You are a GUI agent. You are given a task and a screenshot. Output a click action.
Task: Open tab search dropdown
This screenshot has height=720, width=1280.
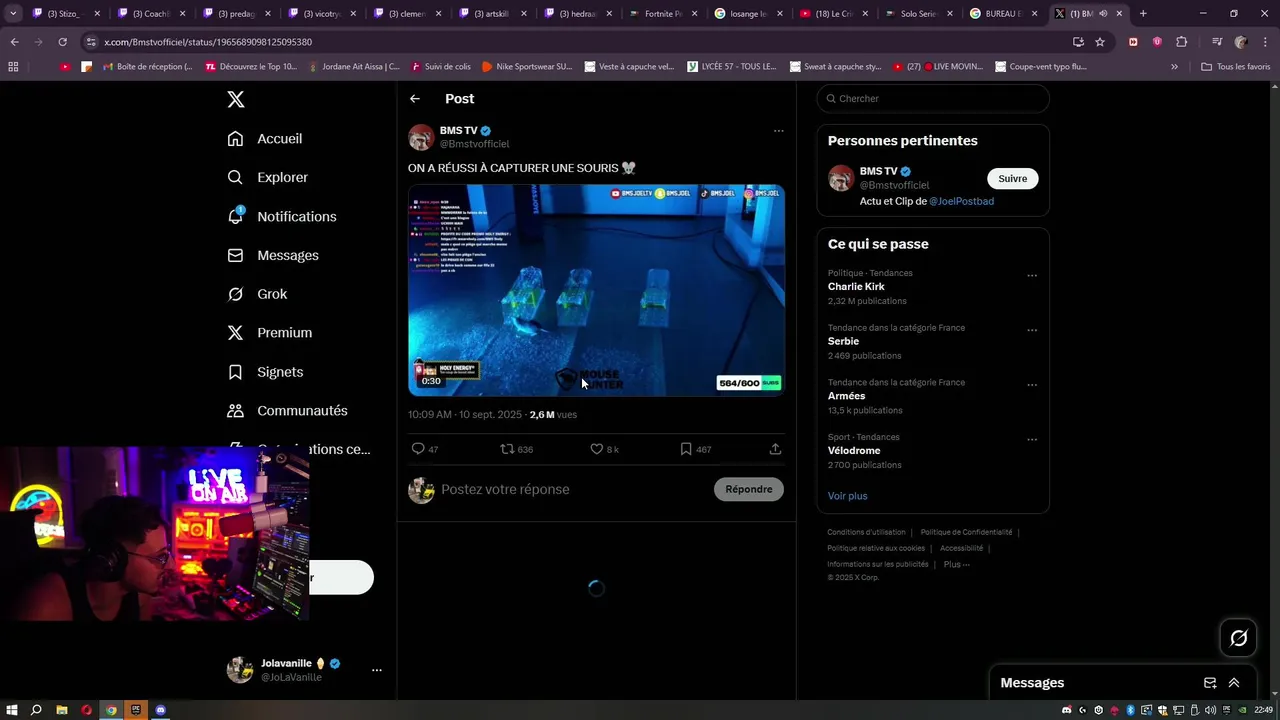13,14
